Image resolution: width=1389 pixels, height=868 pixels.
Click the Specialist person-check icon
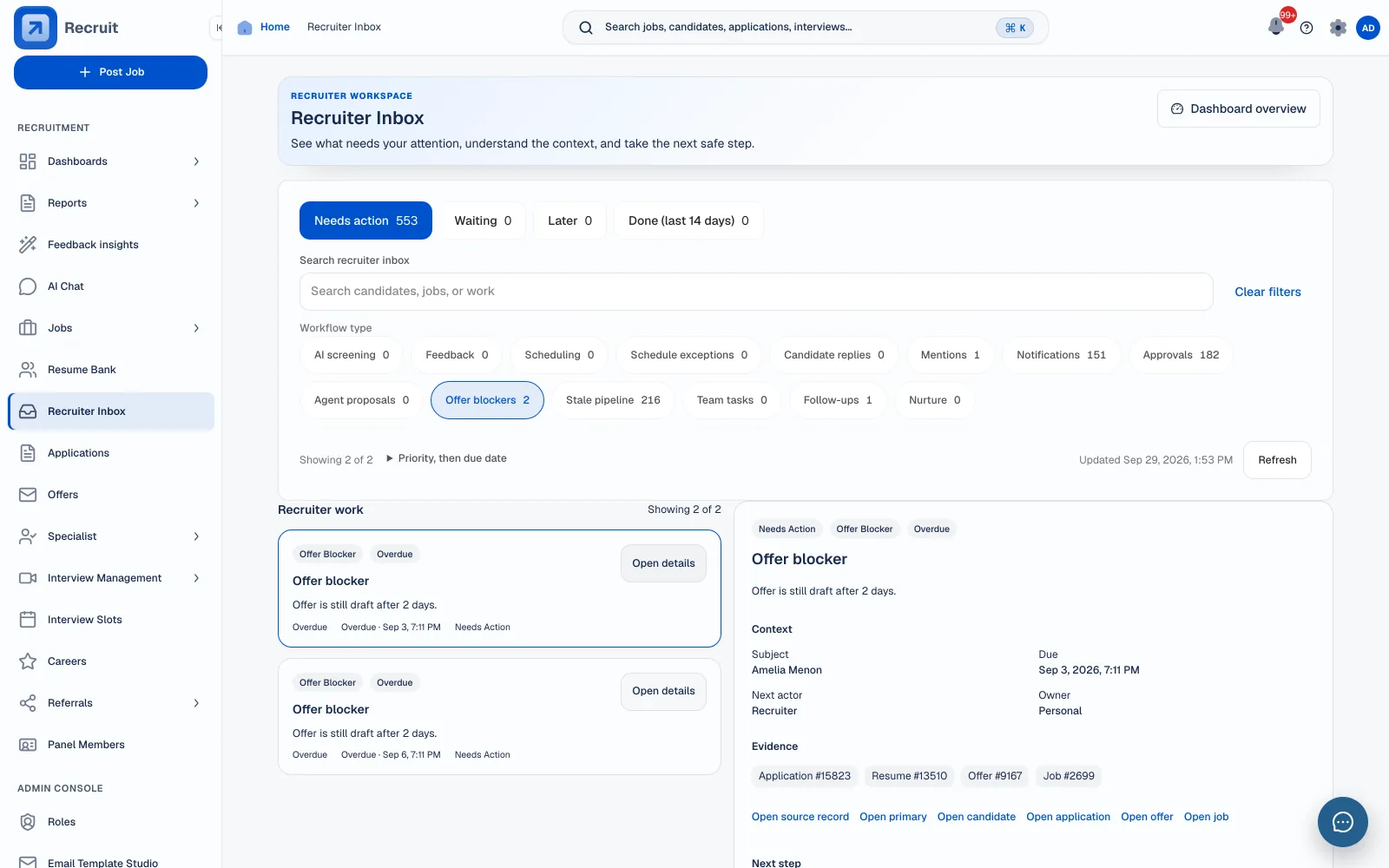(28, 536)
